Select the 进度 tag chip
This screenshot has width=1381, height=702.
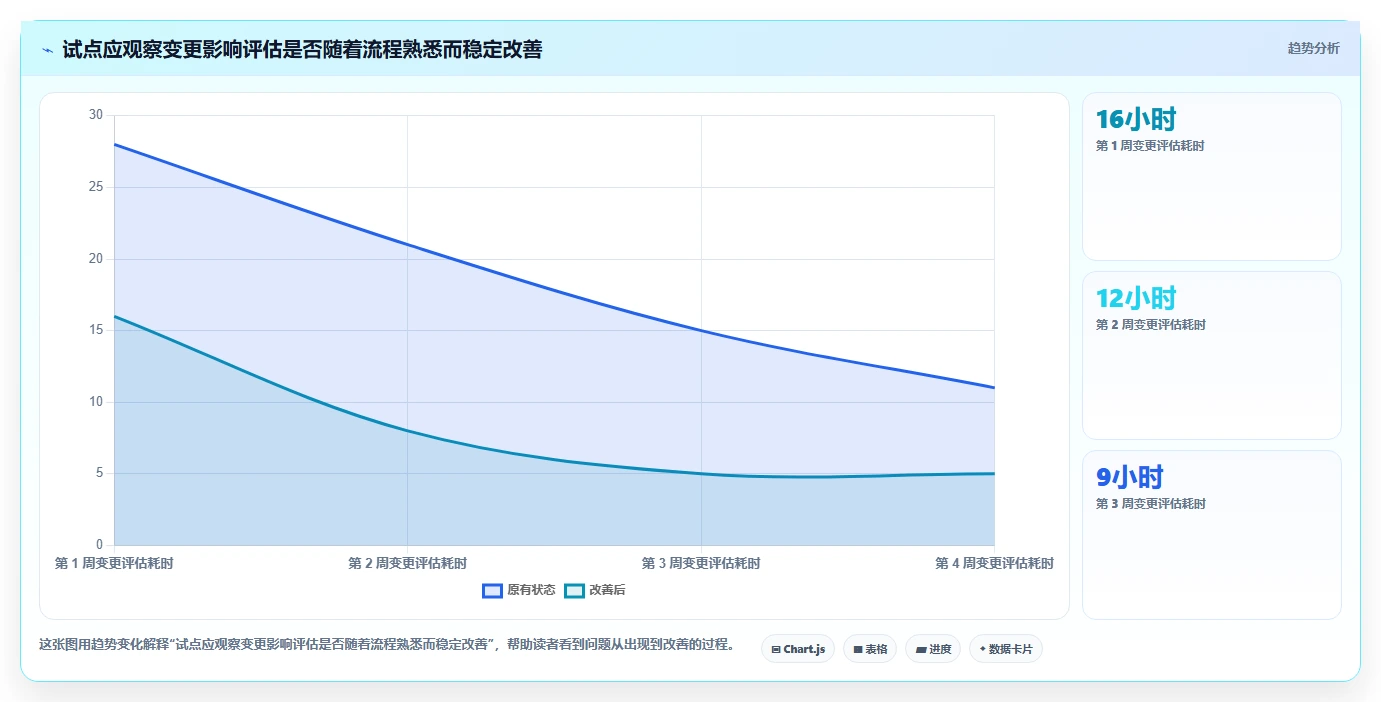(933, 649)
